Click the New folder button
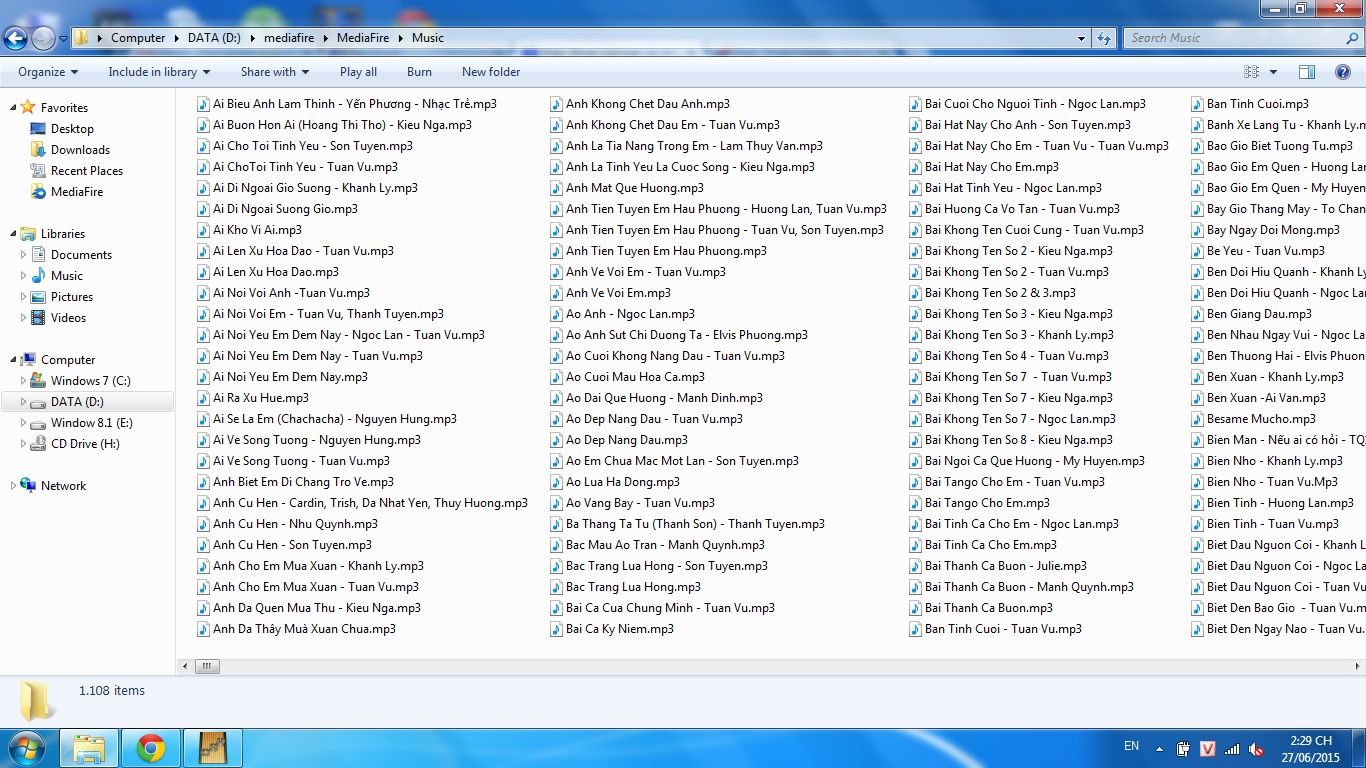 [x=490, y=72]
